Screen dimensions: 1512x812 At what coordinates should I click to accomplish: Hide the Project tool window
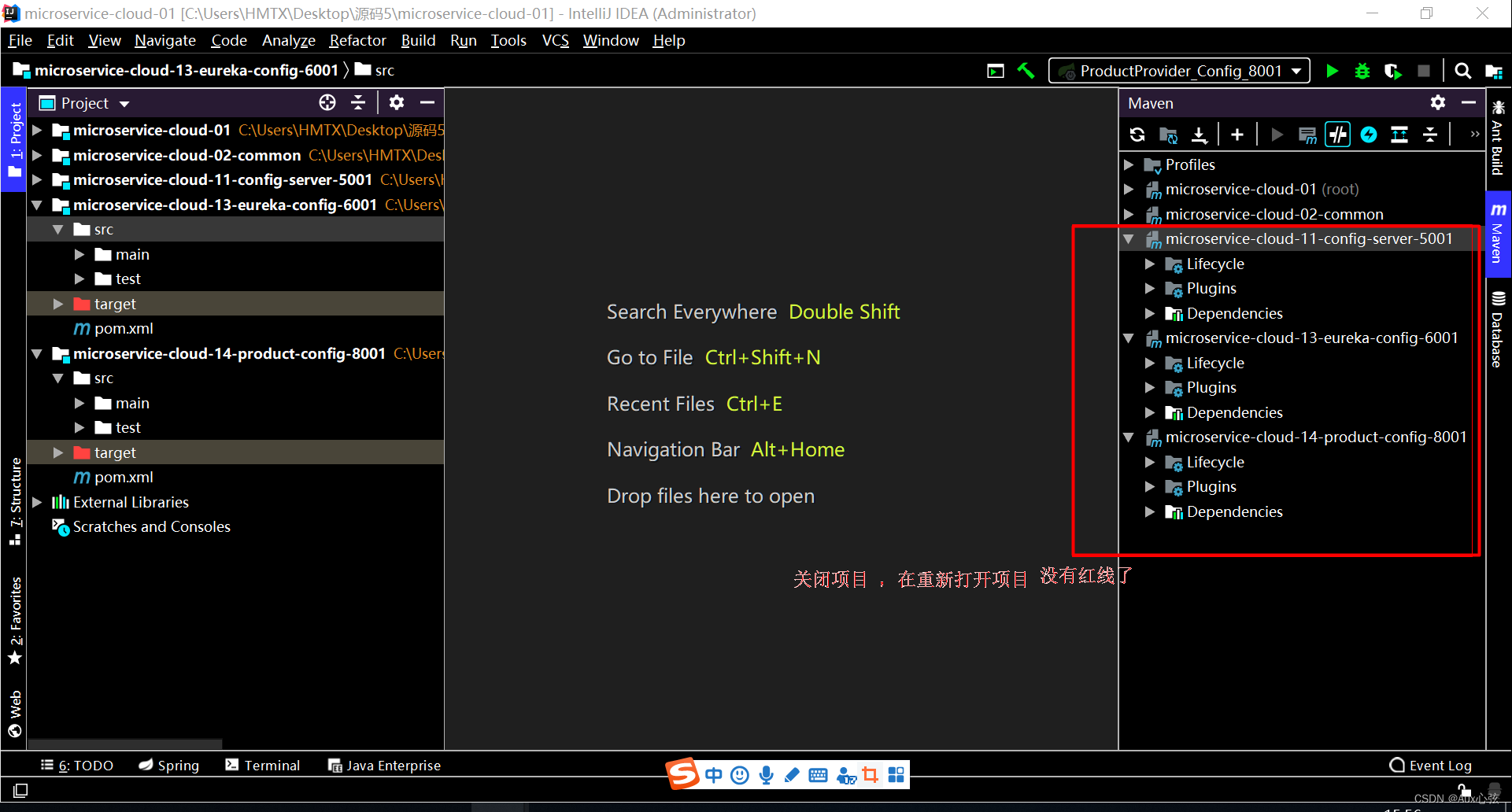pyautogui.click(x=427, y=102)
